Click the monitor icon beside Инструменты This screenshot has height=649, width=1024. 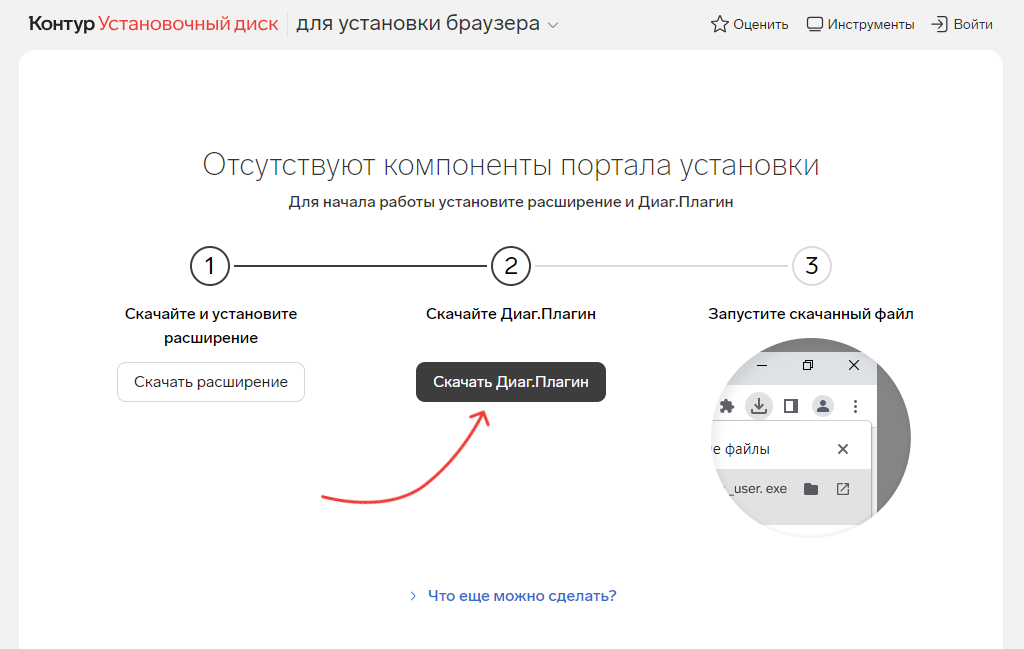point(814,24)
